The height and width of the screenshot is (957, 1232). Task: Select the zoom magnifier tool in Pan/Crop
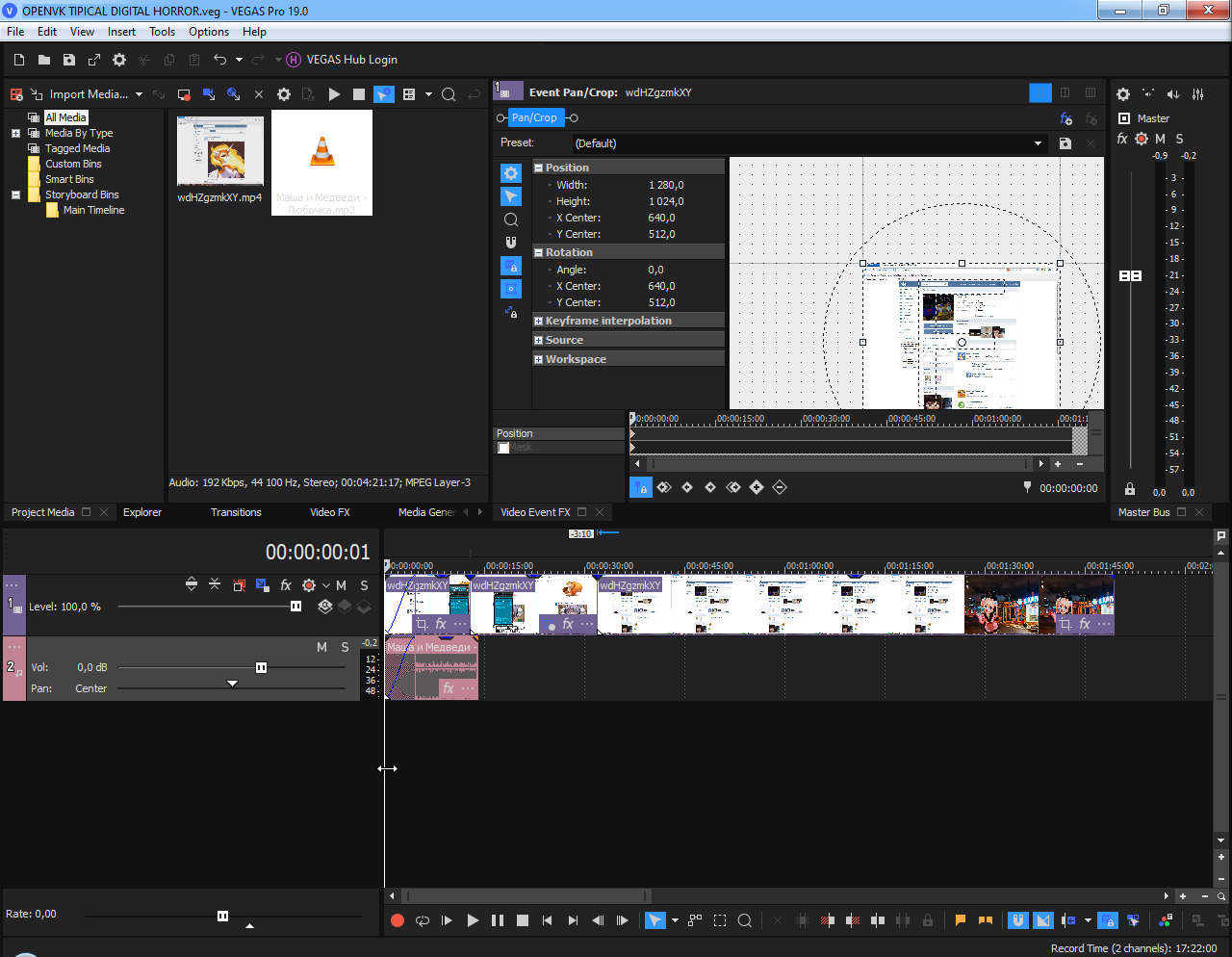click(x=511, y=220)
